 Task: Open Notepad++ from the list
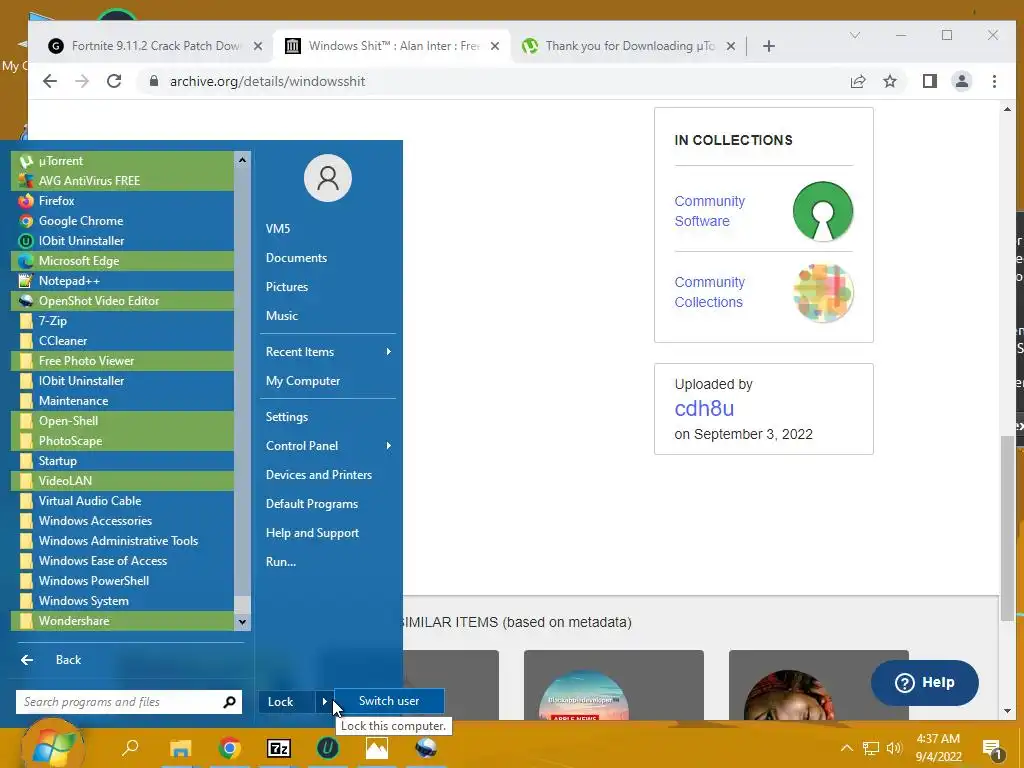pos(122,281)
